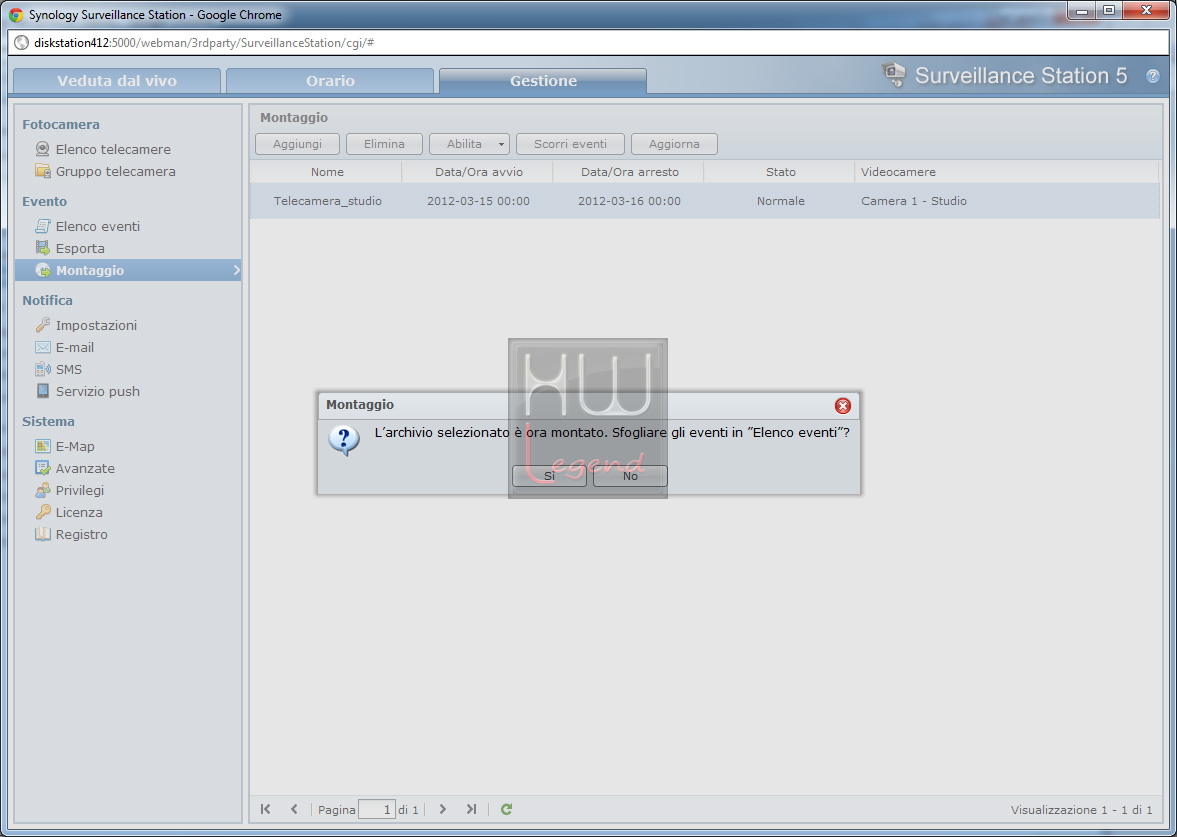This screenshot has height=837, width=1177.
Task: Close the Montaggio dialog with red X
Action: pos(843,405)
